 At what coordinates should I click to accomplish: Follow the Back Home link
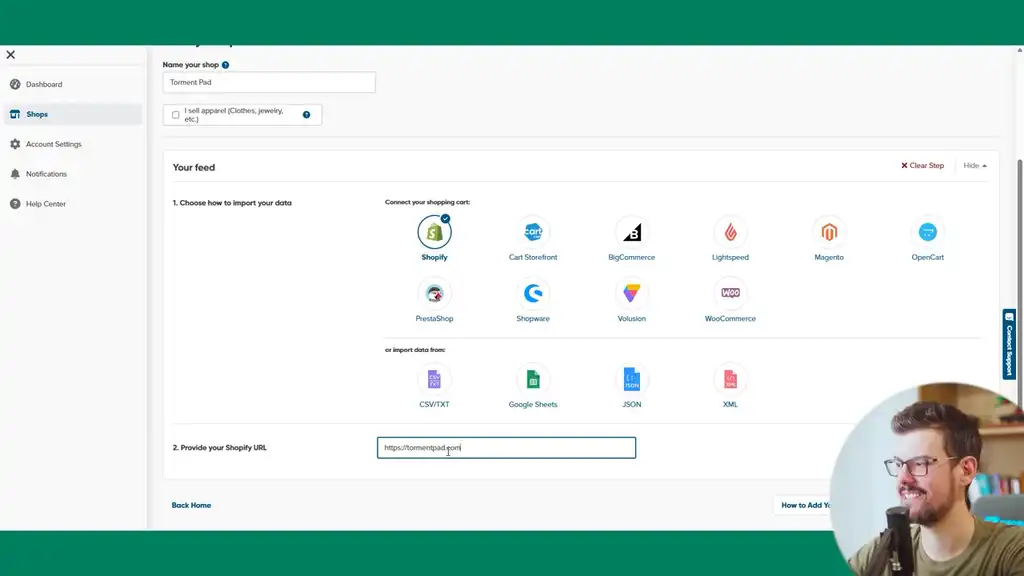tap(191, 505)
